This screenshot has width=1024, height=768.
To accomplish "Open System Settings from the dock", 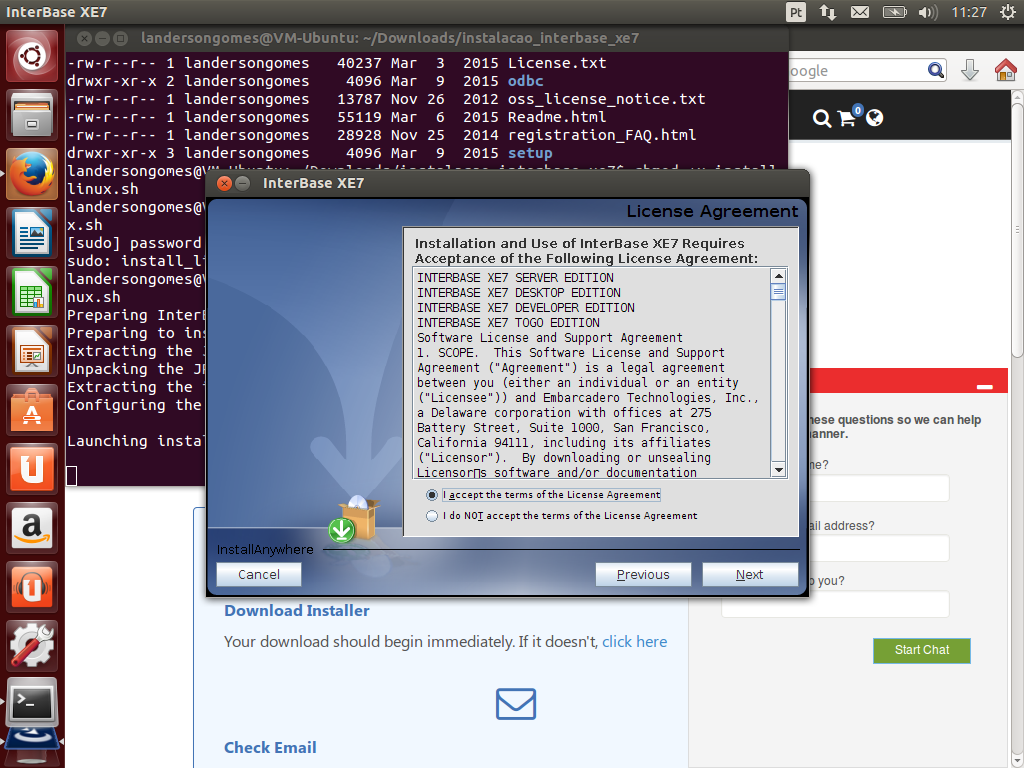I will pos(33,645).
